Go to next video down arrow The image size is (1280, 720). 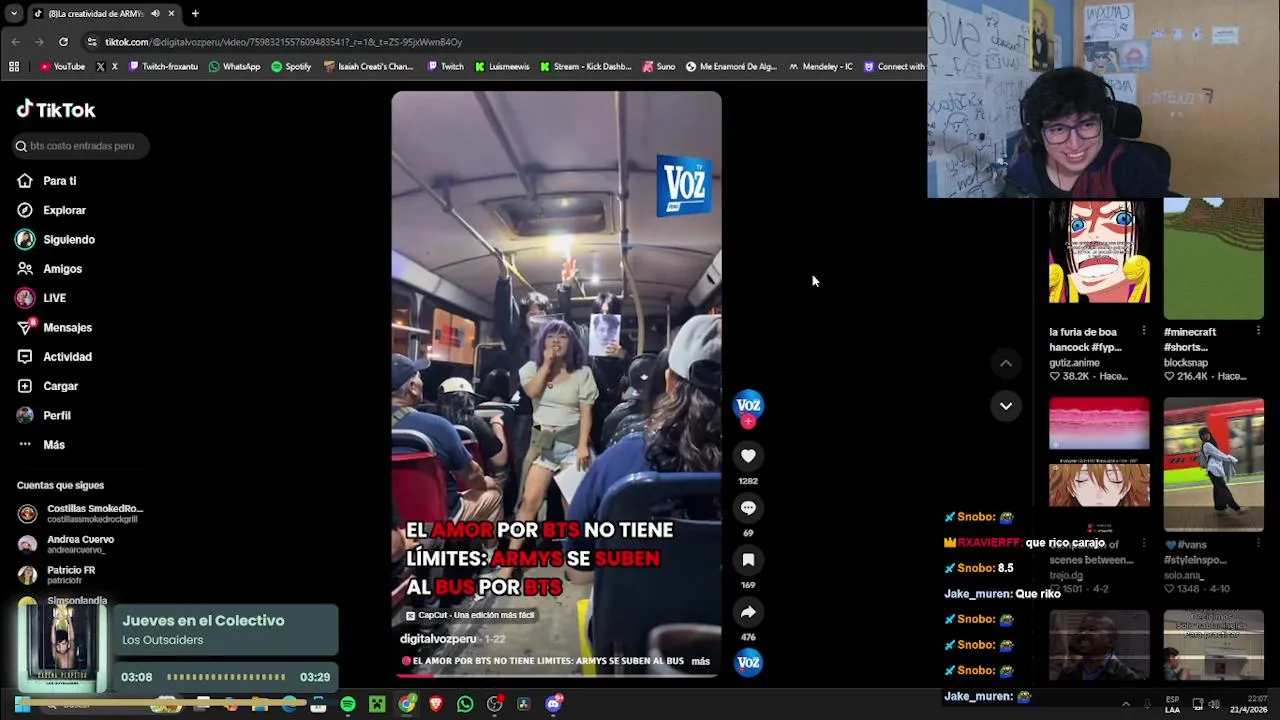(x=1006, y=406)
